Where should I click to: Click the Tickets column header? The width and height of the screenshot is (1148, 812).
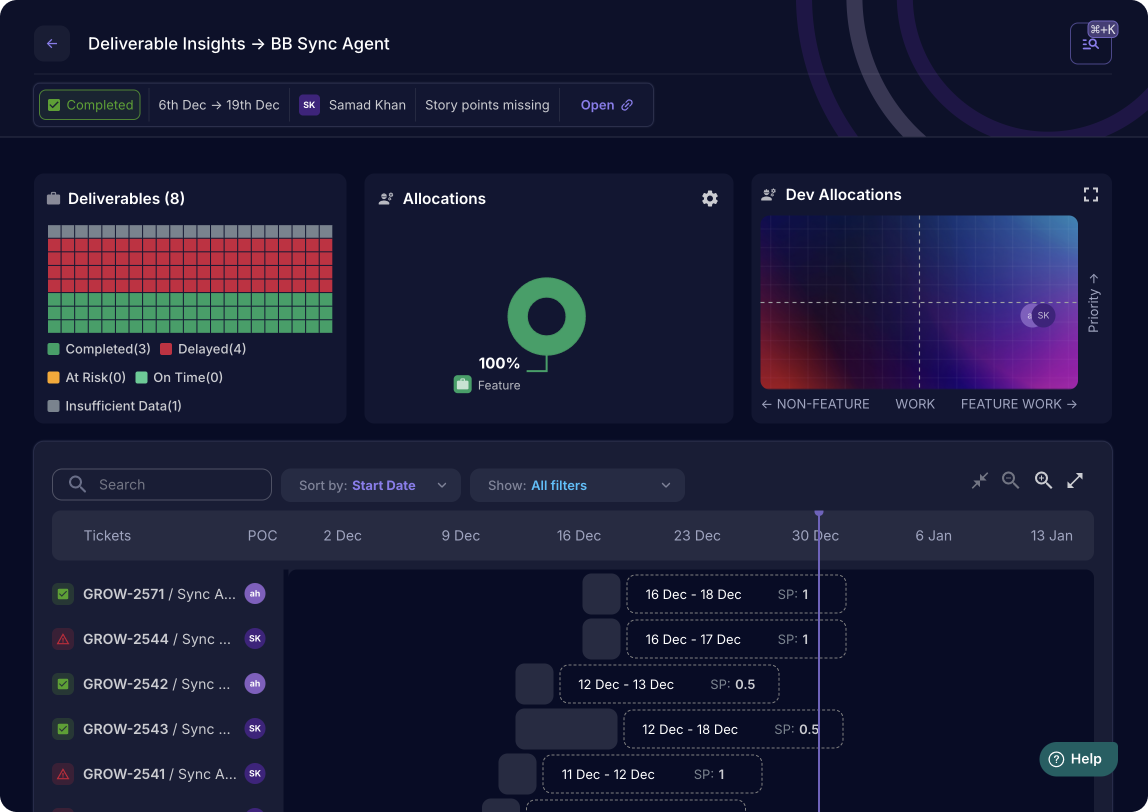107,536
